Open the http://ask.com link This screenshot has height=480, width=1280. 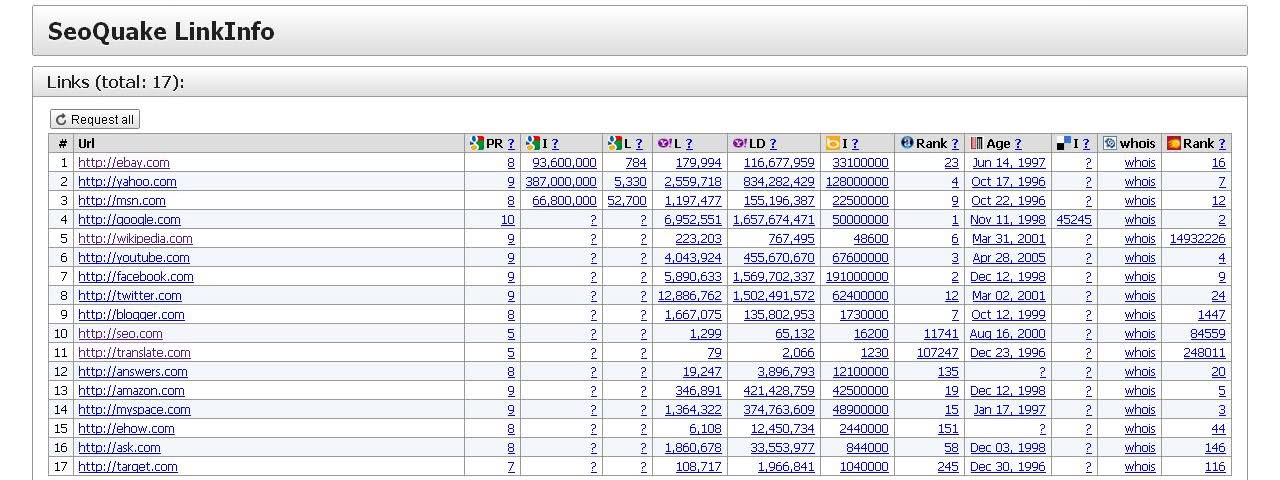tap(119, 448)
